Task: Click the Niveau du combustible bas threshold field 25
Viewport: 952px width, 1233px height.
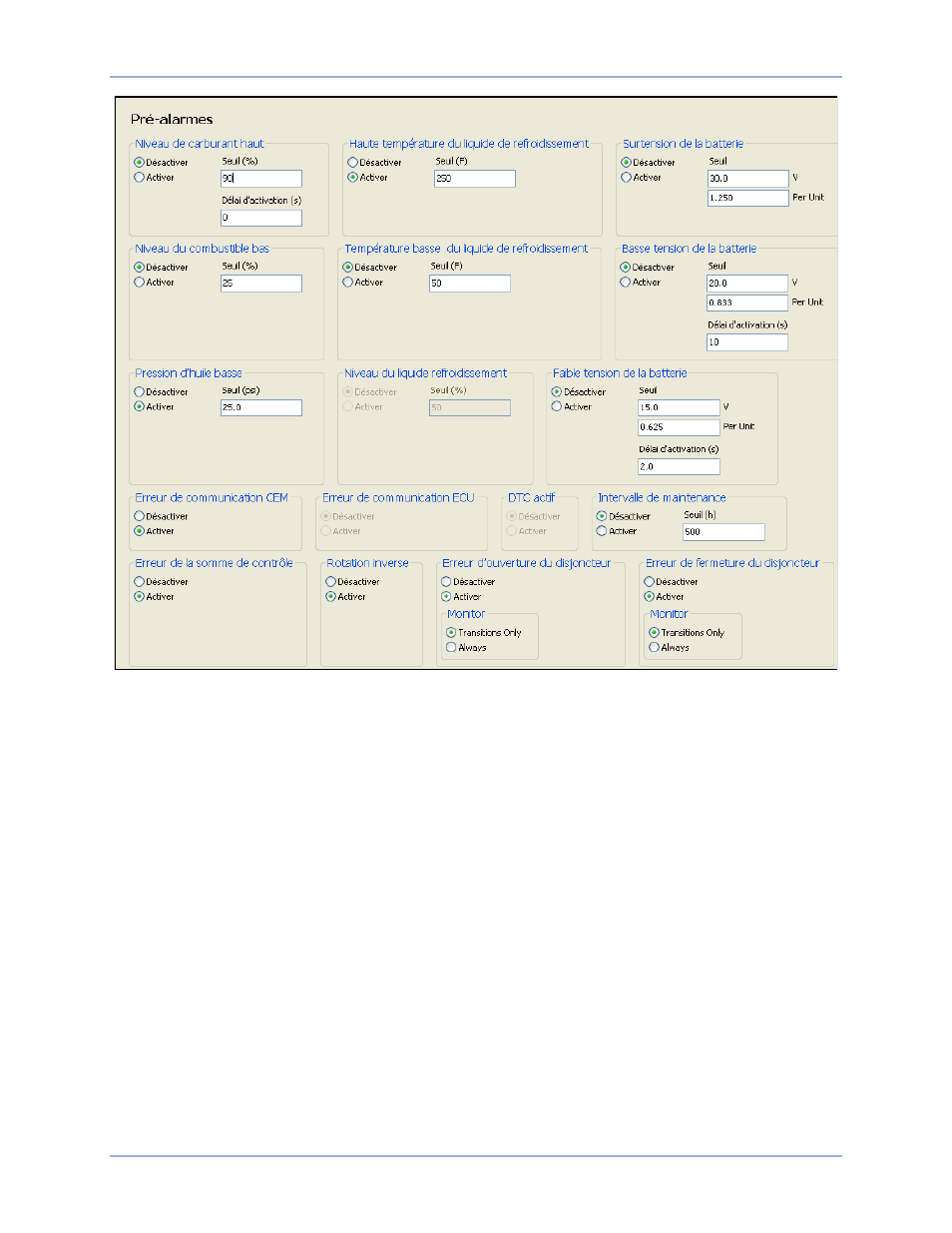Action: tap(260, 284)
